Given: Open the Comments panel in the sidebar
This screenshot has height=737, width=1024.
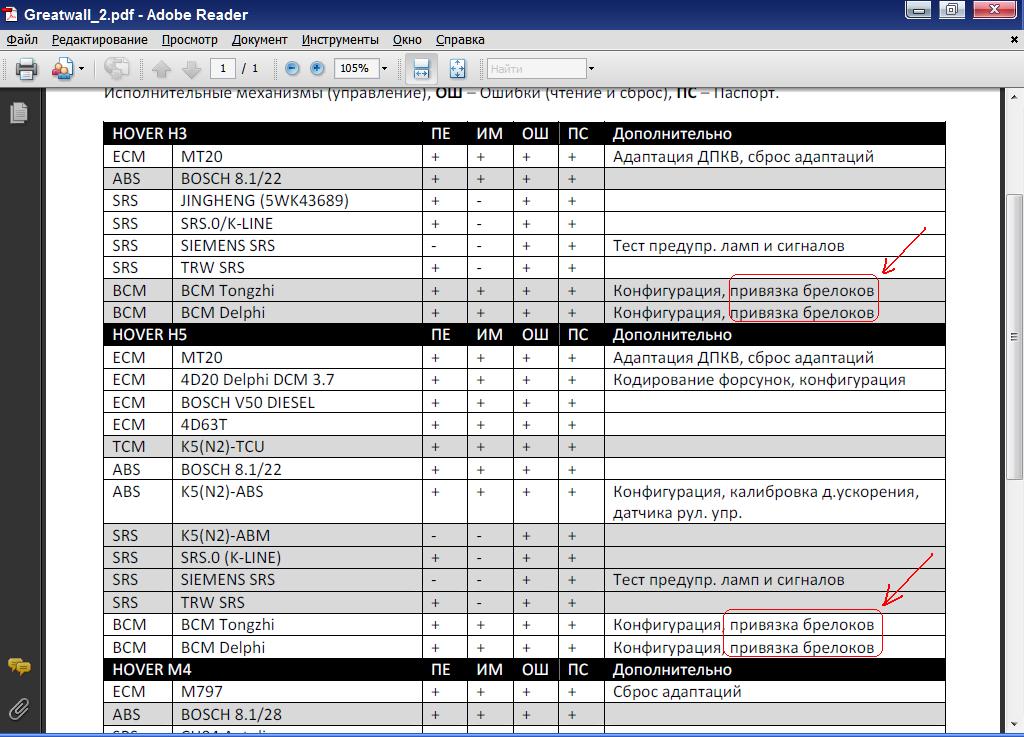Looking at the screenshot, I should tap(19, 666).
